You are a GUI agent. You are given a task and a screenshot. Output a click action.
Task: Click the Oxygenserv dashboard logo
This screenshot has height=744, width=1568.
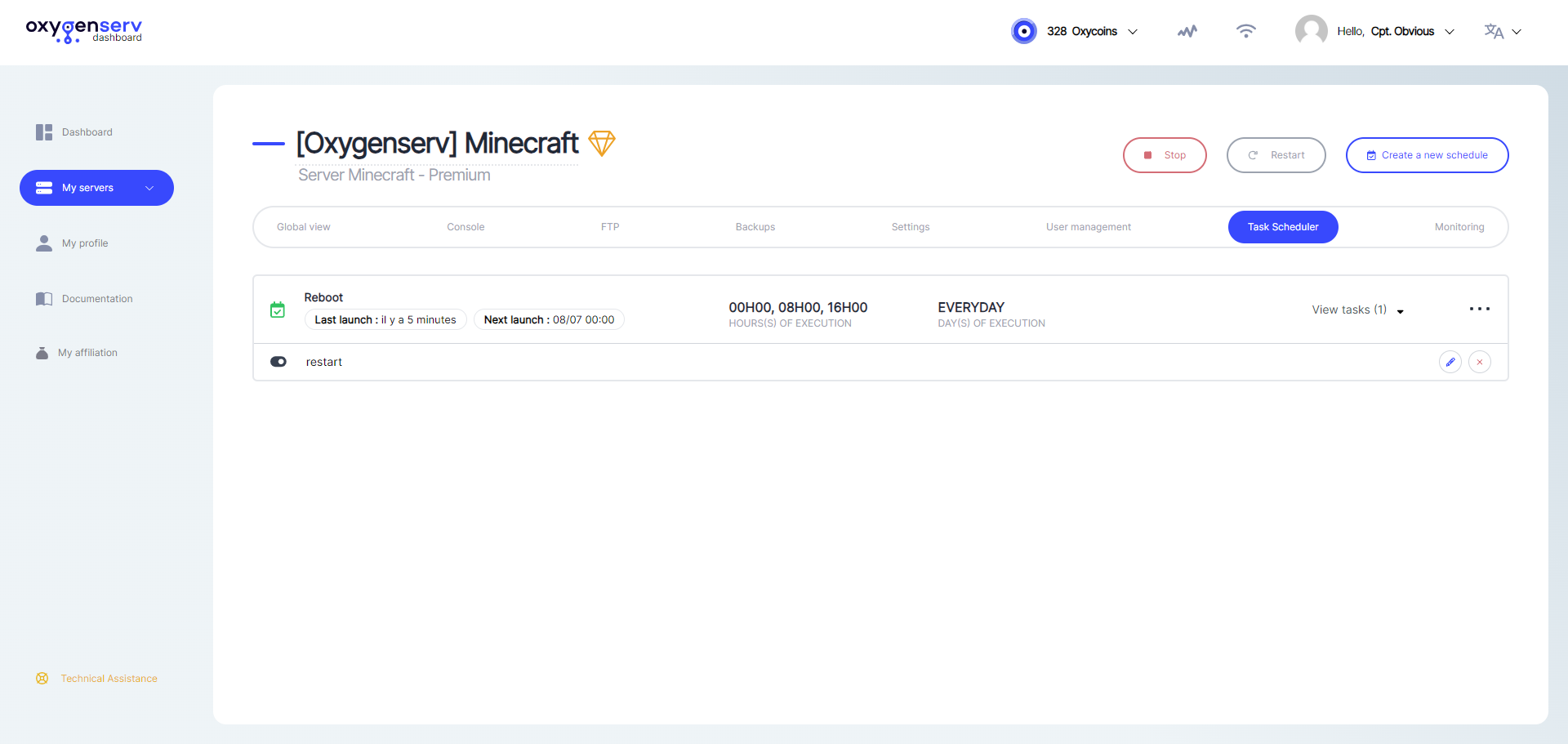pos(84,31)
